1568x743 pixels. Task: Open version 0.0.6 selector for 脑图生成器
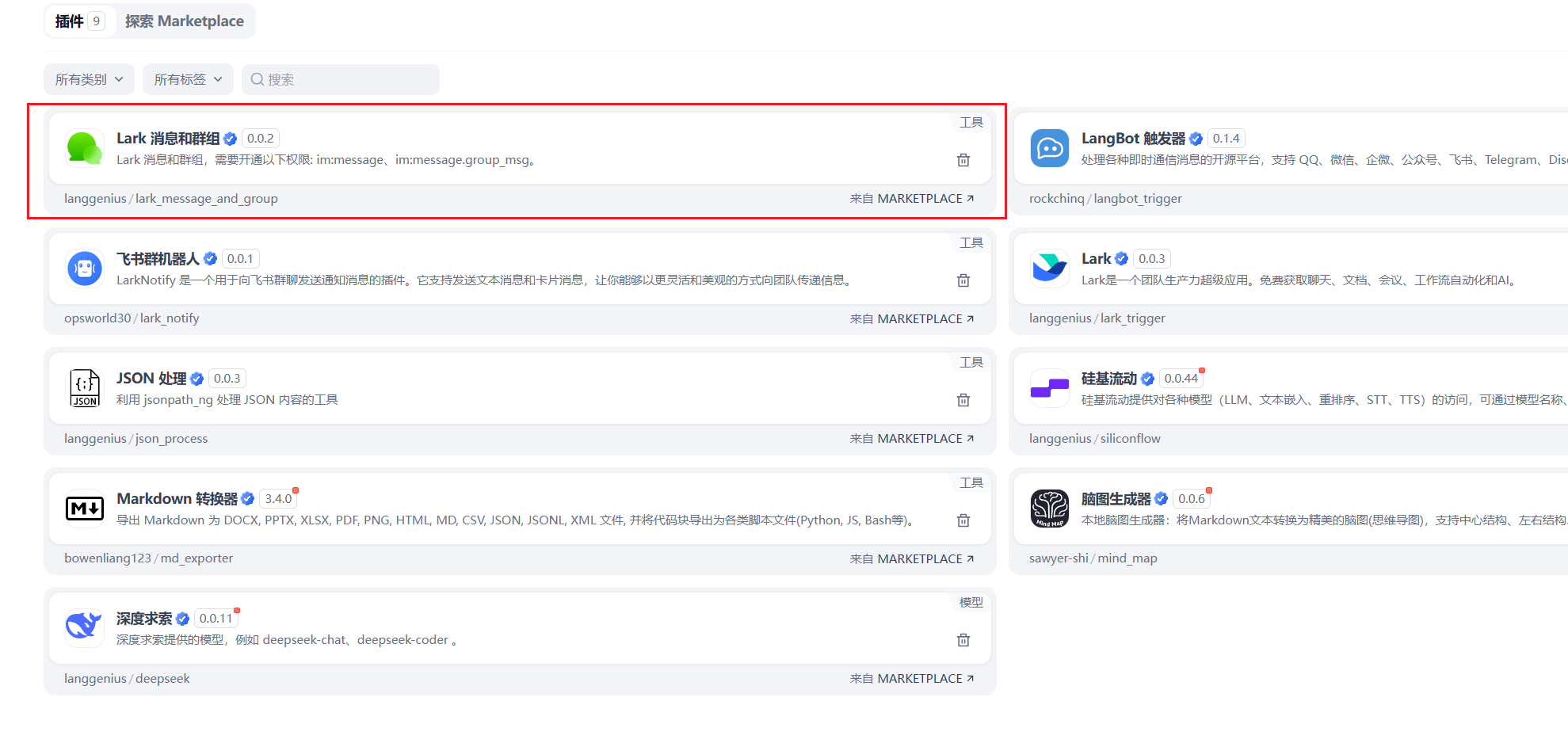pos(1192,499)
